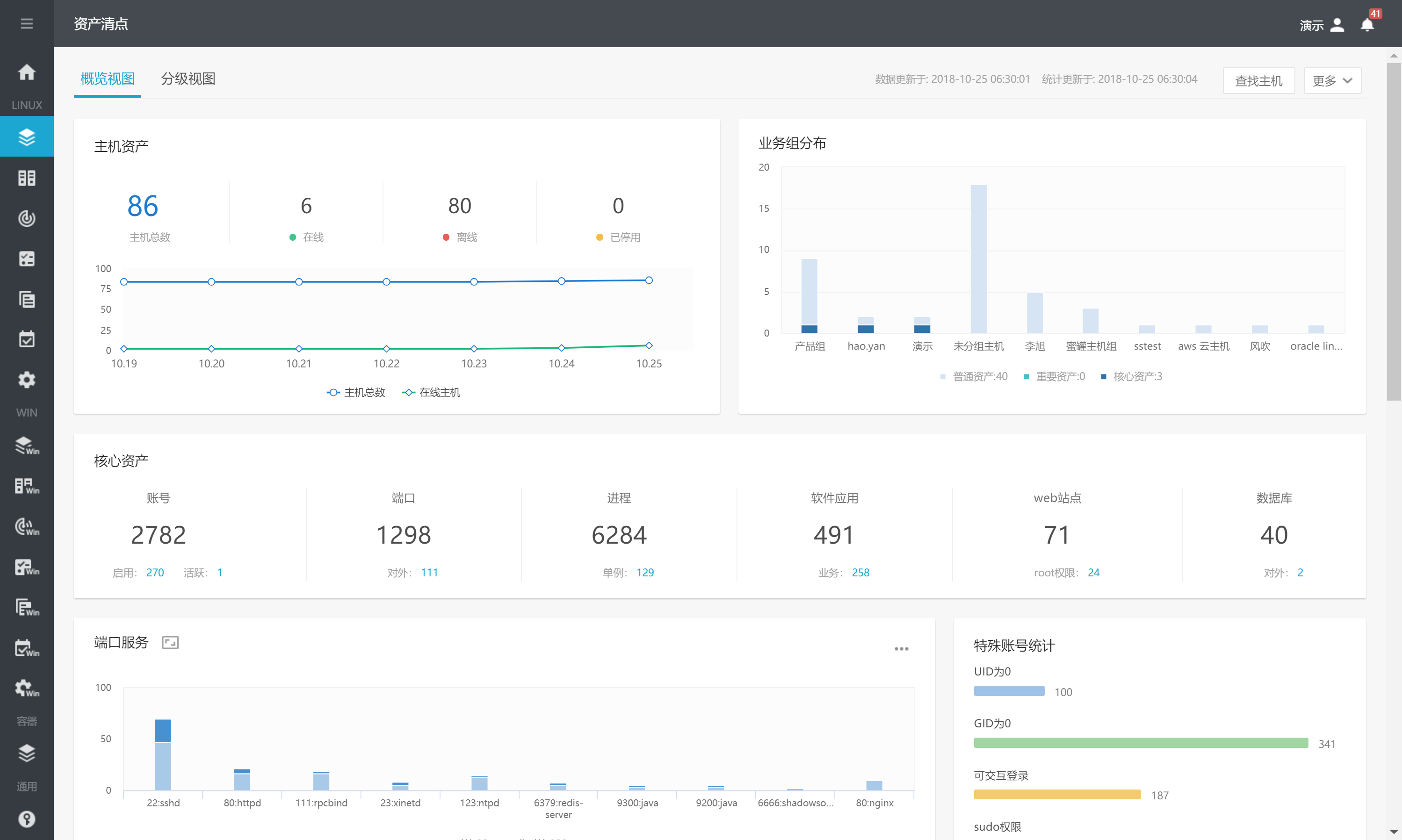This screenshot has height=840, width=1402.
Task: Click the 进程 total 6284
Action: pyautogui.click(x=619, y=535)
